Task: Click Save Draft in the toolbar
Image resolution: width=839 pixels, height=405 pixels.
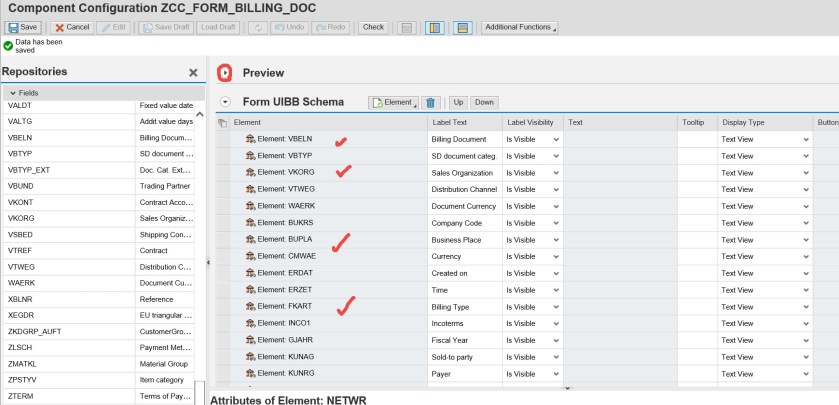Action: (165, 27)
